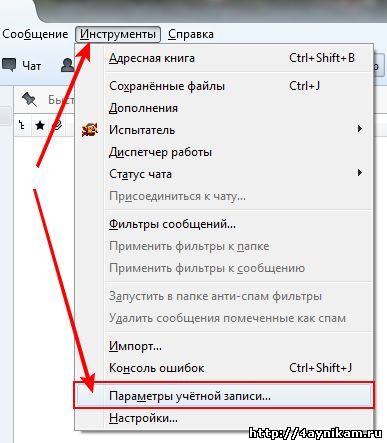Viewport: 387px width, 443px height.
Task: Open the Сообщение menu
Action: [35, 34]
